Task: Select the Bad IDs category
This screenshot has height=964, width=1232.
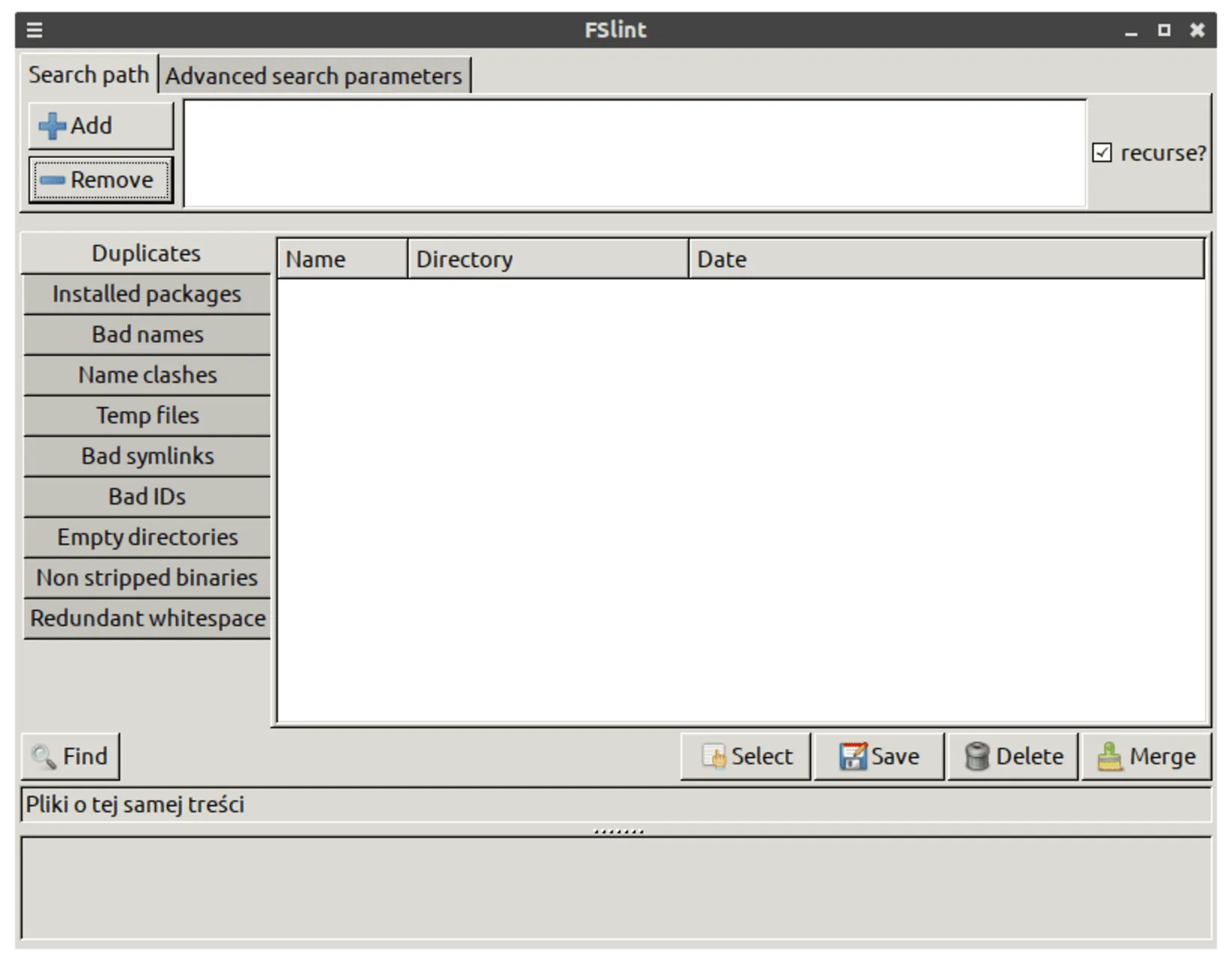Action: [147, 497]
